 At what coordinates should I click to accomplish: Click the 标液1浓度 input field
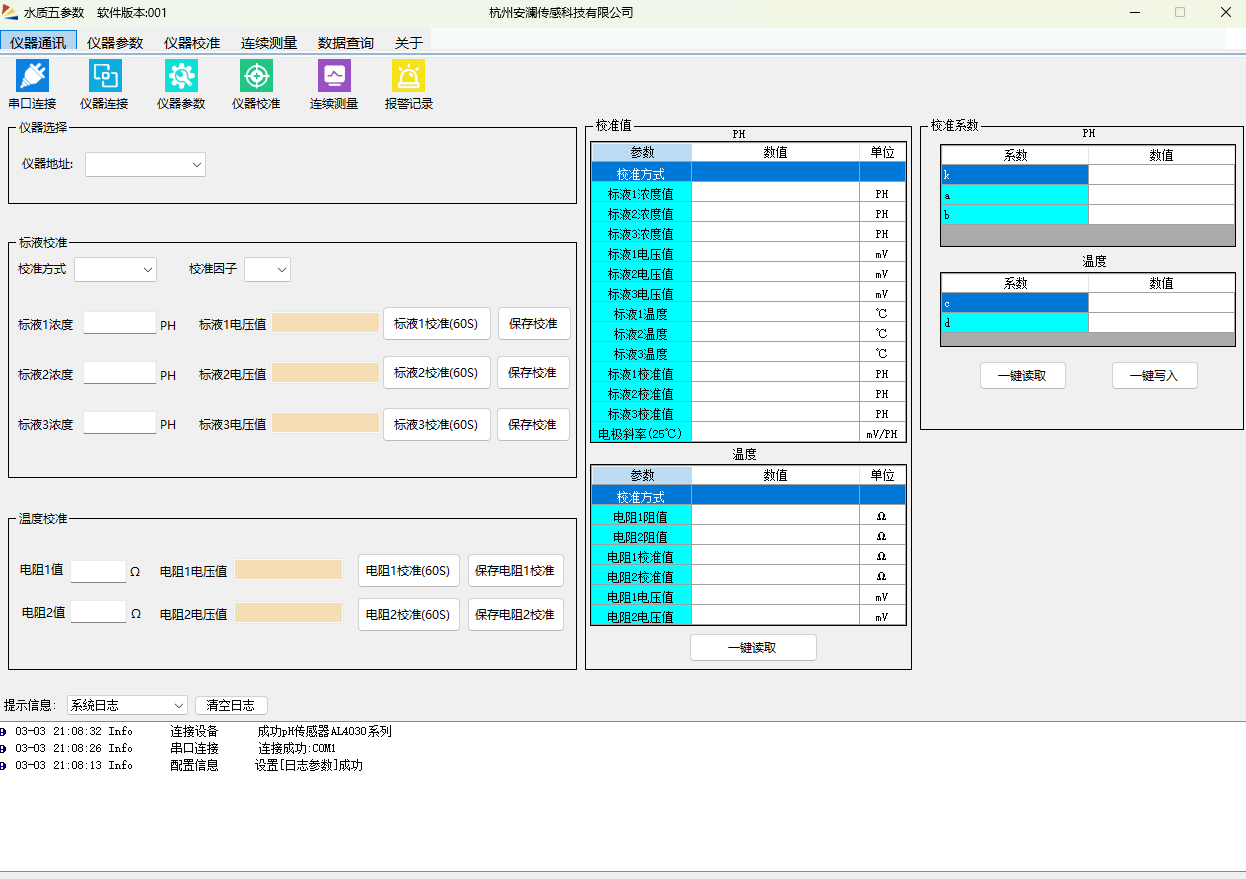[x=120, y=323]
